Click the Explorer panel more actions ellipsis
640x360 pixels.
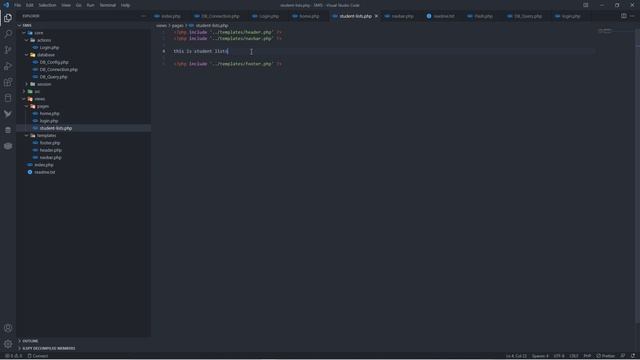[143, 16]
